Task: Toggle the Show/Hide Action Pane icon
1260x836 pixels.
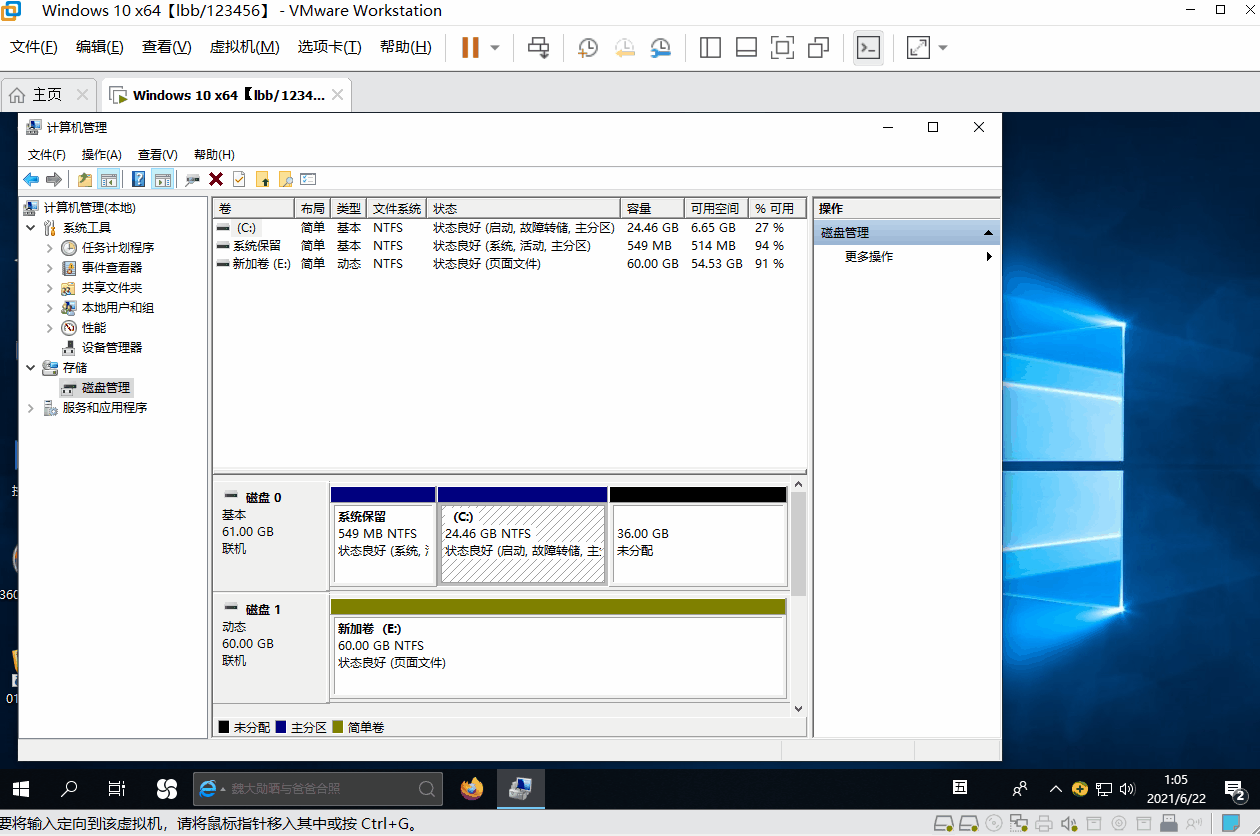Action: coord(163,179)
